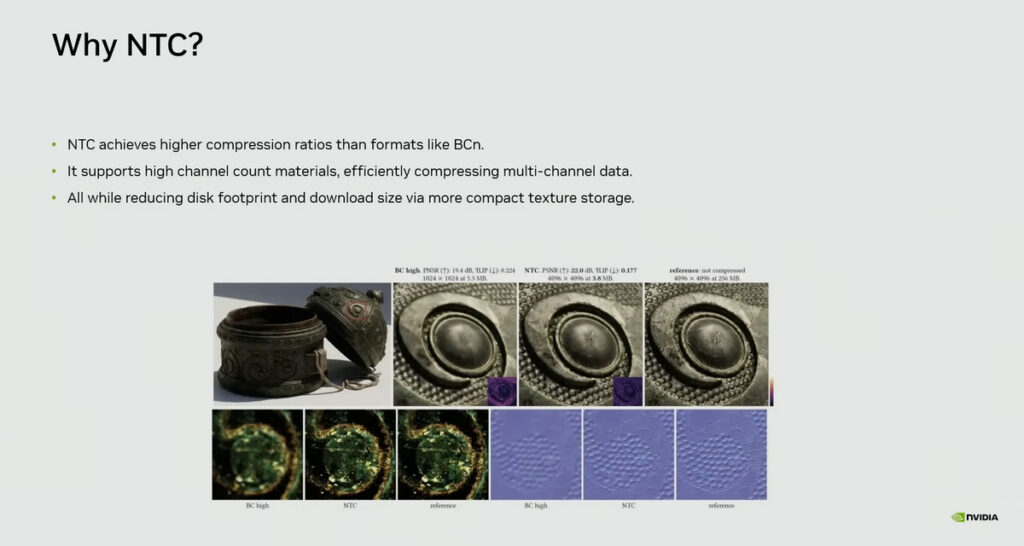Click the BC high close-up render

455,344
